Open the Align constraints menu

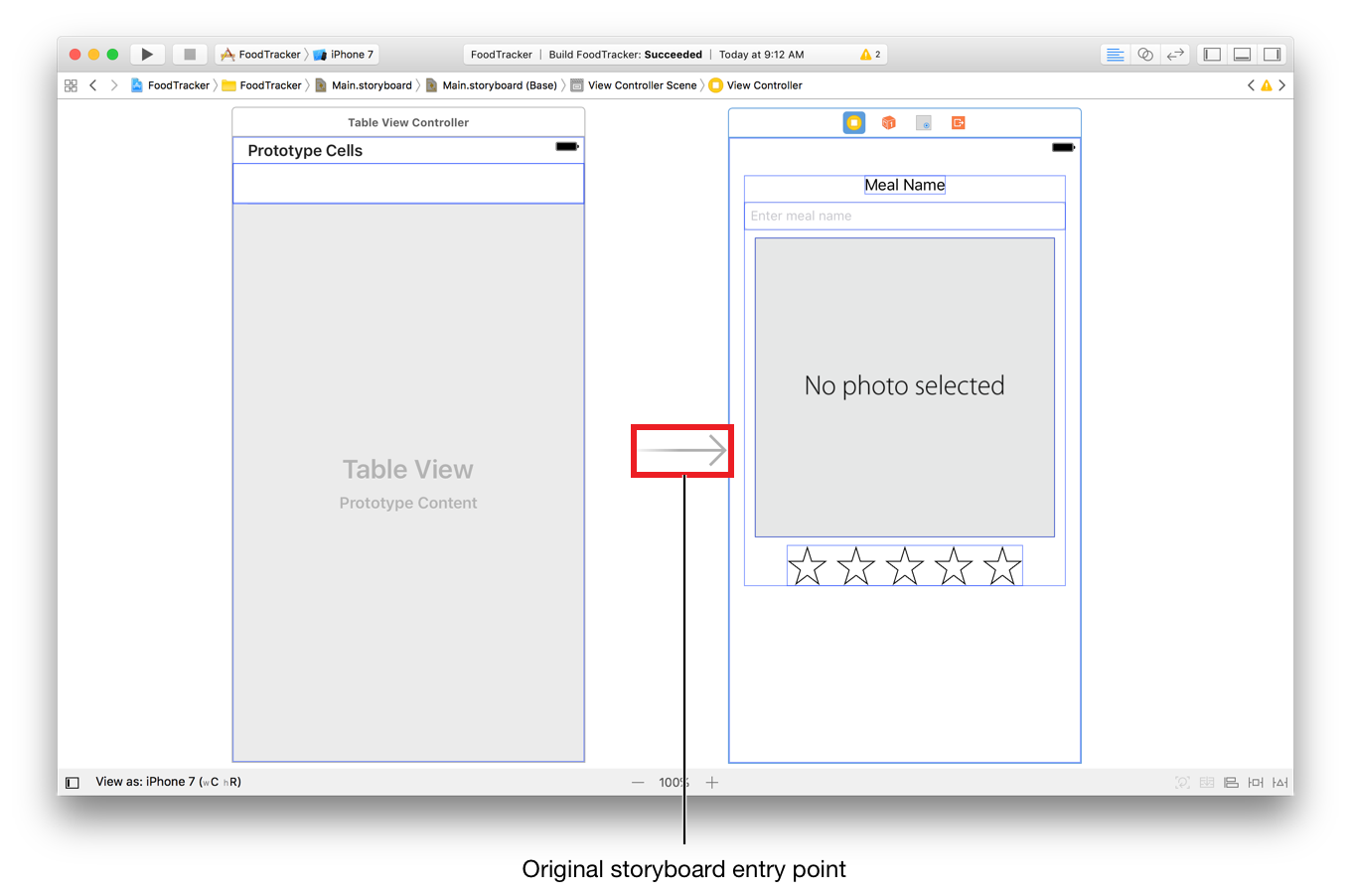(1231, 783)
